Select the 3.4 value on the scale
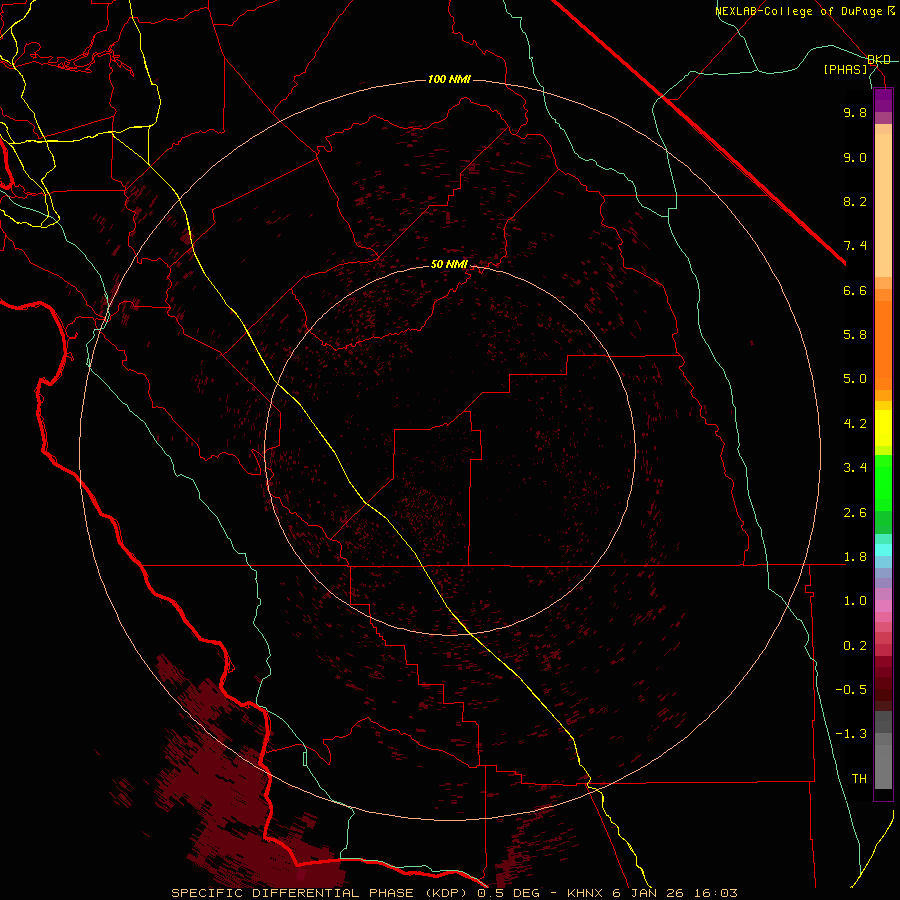Screen dimensions: 900x900 [x=855, y=468]
